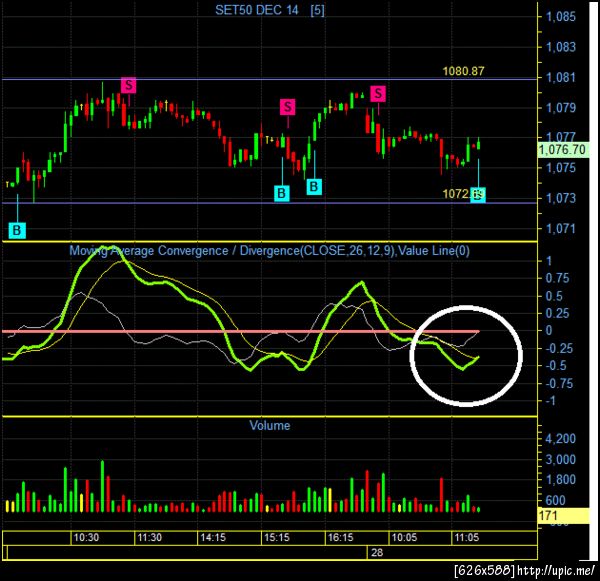Click the S sell marker nearest the 11:30 gridline
600x581 pixels.
pyautogui.click(x=129, y=85)
